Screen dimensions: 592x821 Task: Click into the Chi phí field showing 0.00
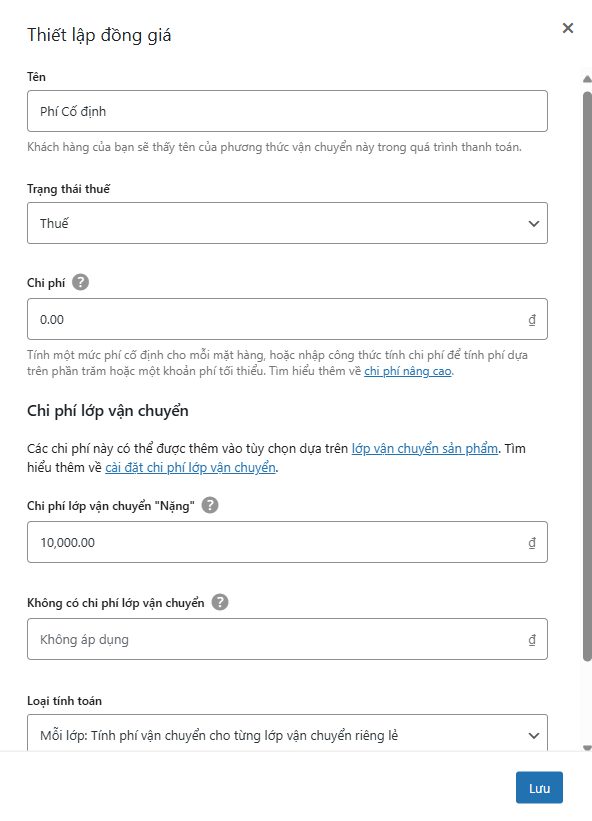(287, 319)
